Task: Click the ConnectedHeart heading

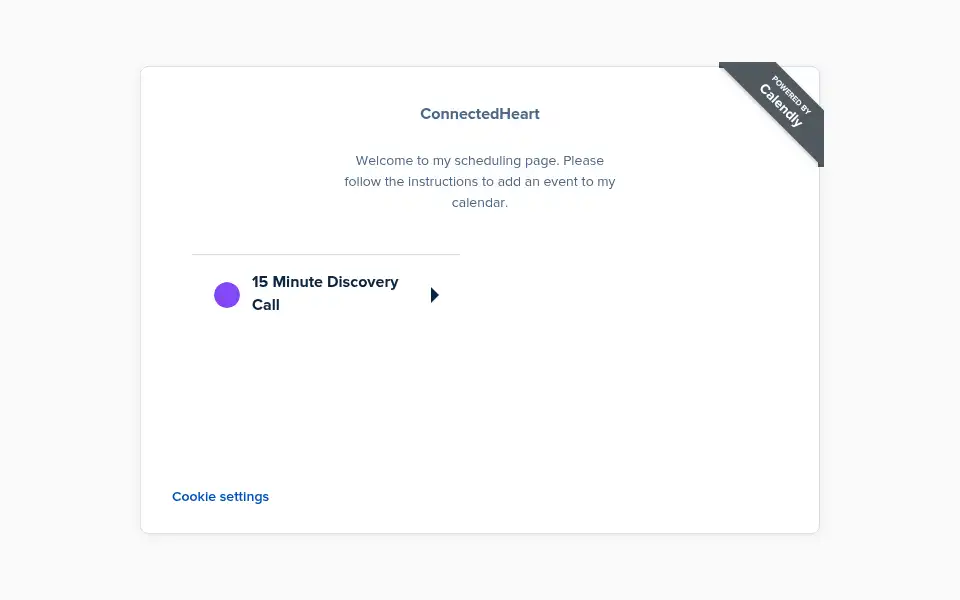Action: tap(480, 114)
